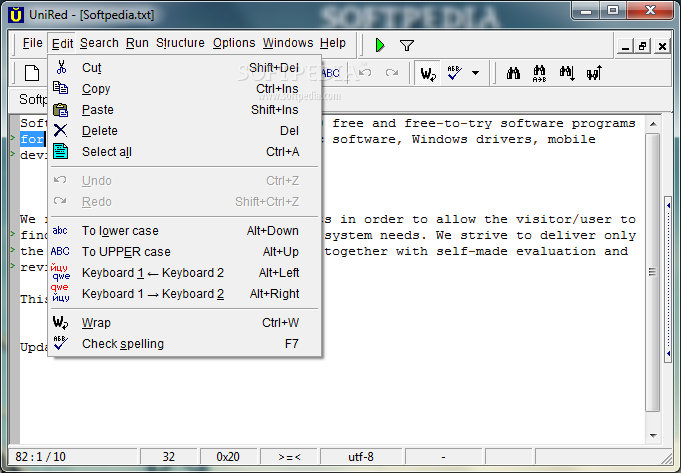Choose Cut from Edit menu

(185, 68)
